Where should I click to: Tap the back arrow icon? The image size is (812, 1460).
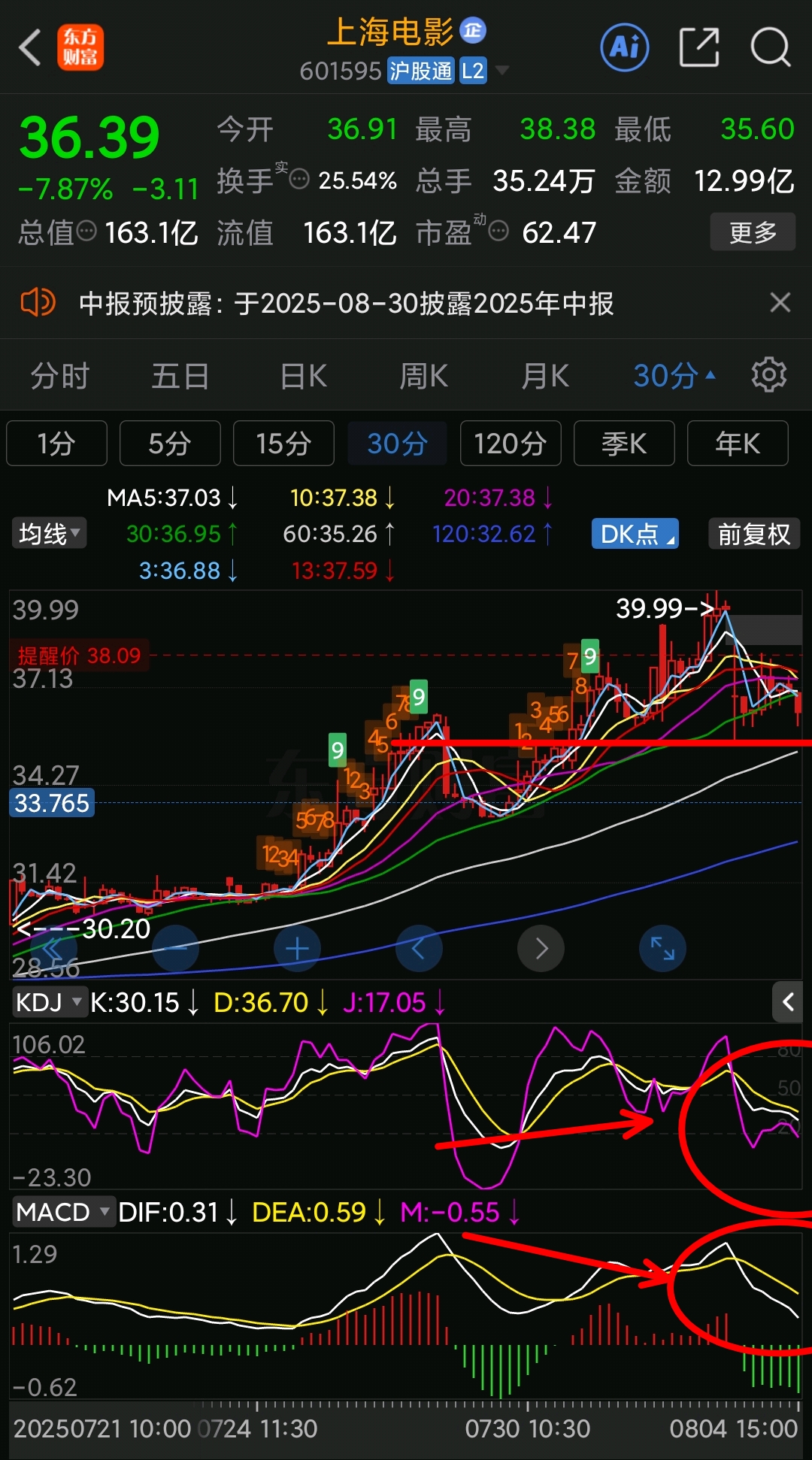click(30, 48)
